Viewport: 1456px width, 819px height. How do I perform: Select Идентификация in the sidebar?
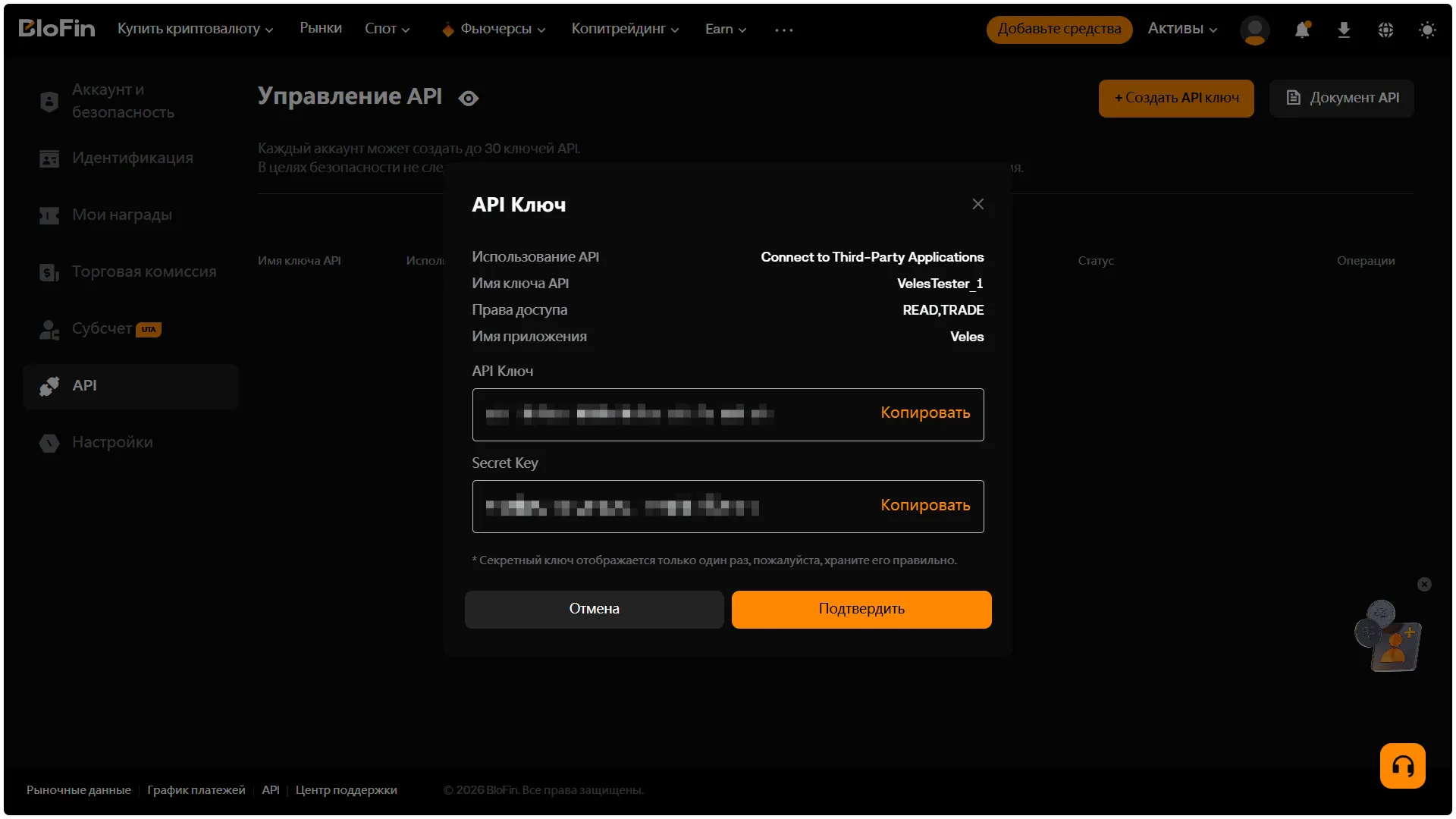pyautogui.click(x=133, y=158)
